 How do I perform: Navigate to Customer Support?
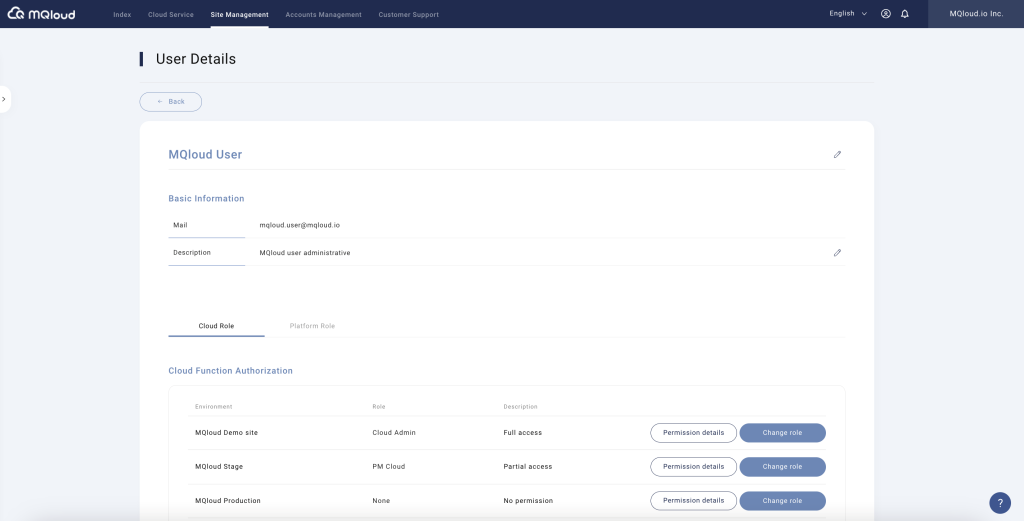click(x=408, y=15)
